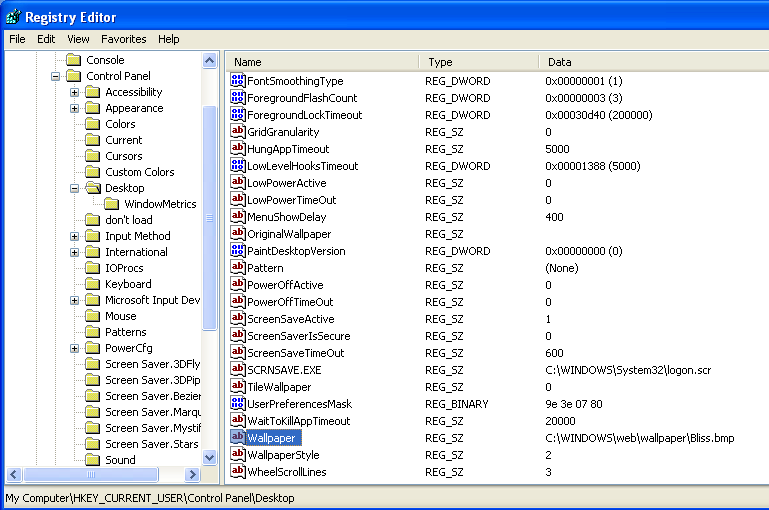Select the Custom Colors key label

[140, 172]
